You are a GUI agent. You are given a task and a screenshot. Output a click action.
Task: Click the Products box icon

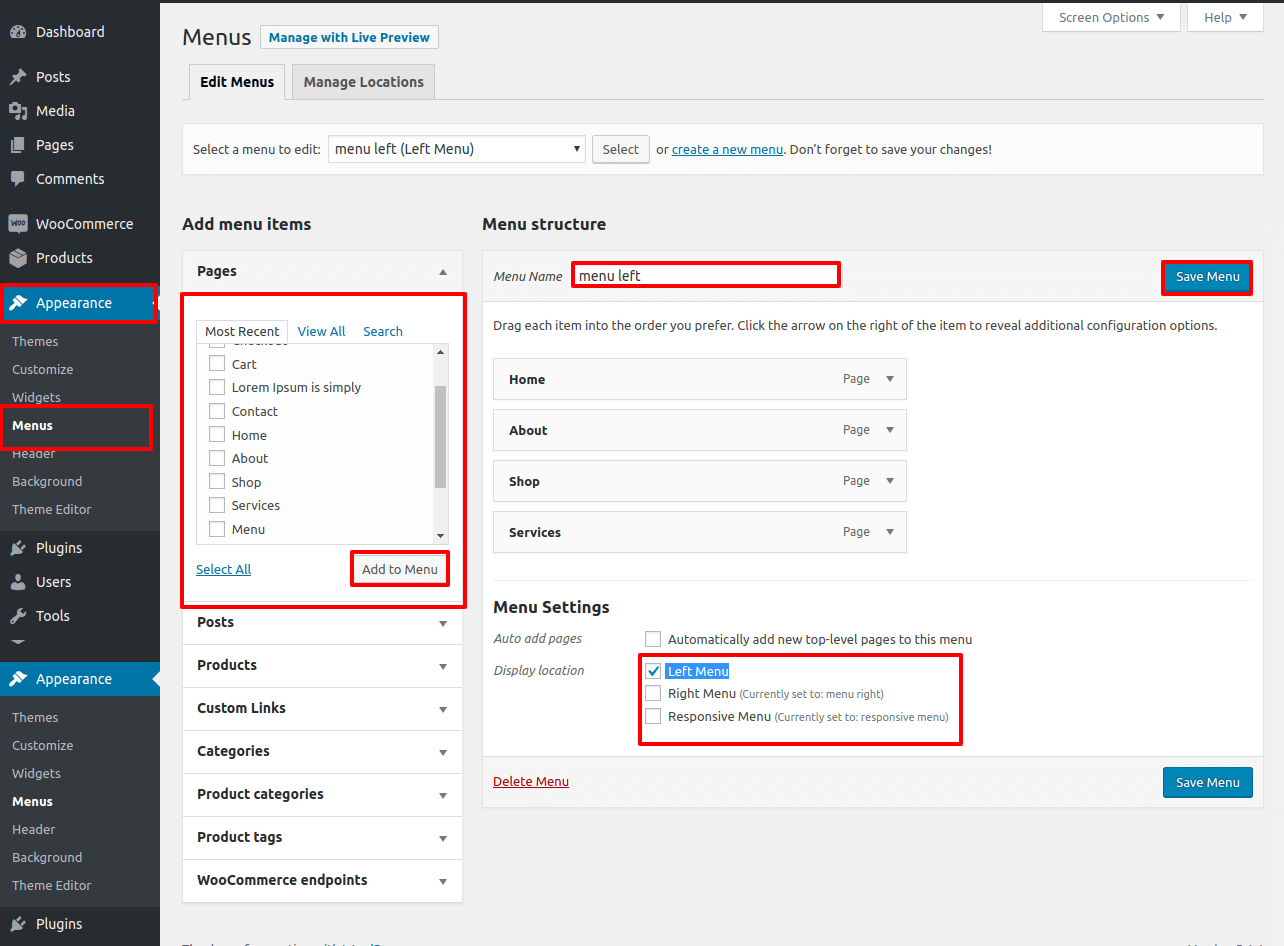(18, 258)
